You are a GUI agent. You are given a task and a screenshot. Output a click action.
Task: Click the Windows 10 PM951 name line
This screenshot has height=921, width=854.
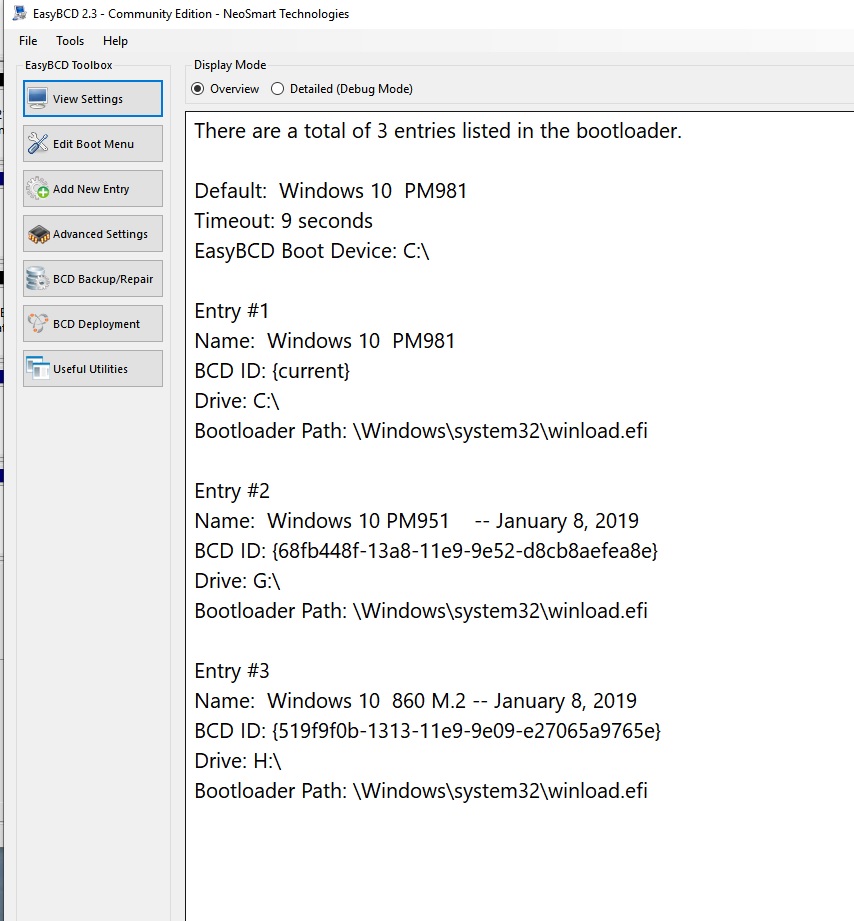point(416,520)
